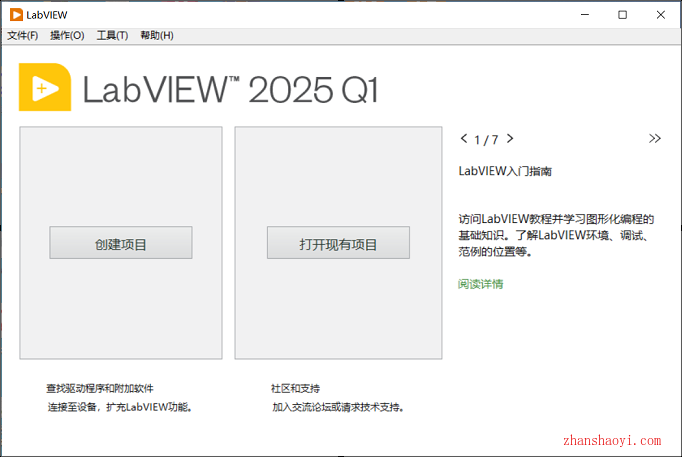
Task: Click the yellow LabVIEW logo
Action: (x=45, y=88)
